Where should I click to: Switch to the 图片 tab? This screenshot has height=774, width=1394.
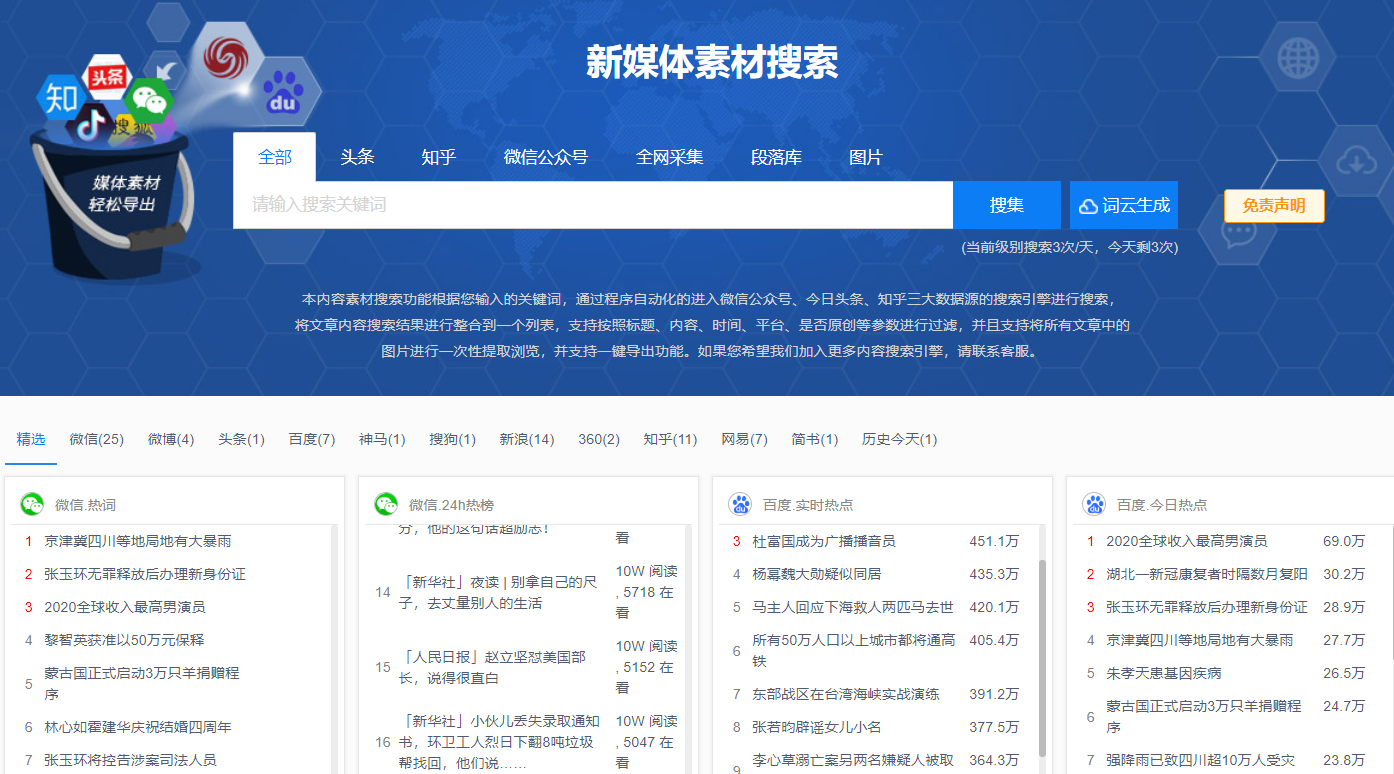pos(866,157)
